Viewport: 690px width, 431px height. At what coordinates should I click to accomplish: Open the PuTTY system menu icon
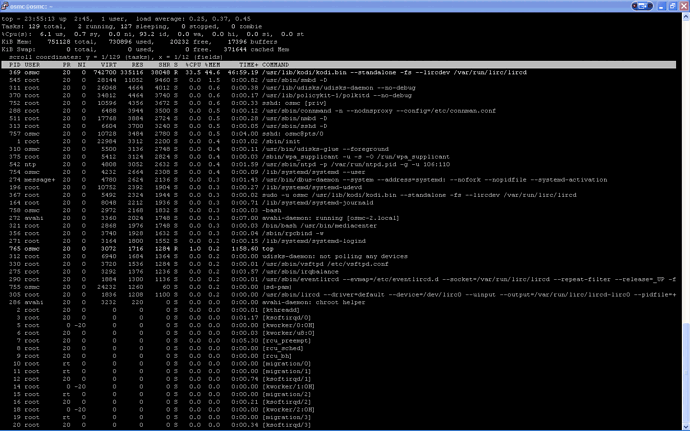point(5,6)
